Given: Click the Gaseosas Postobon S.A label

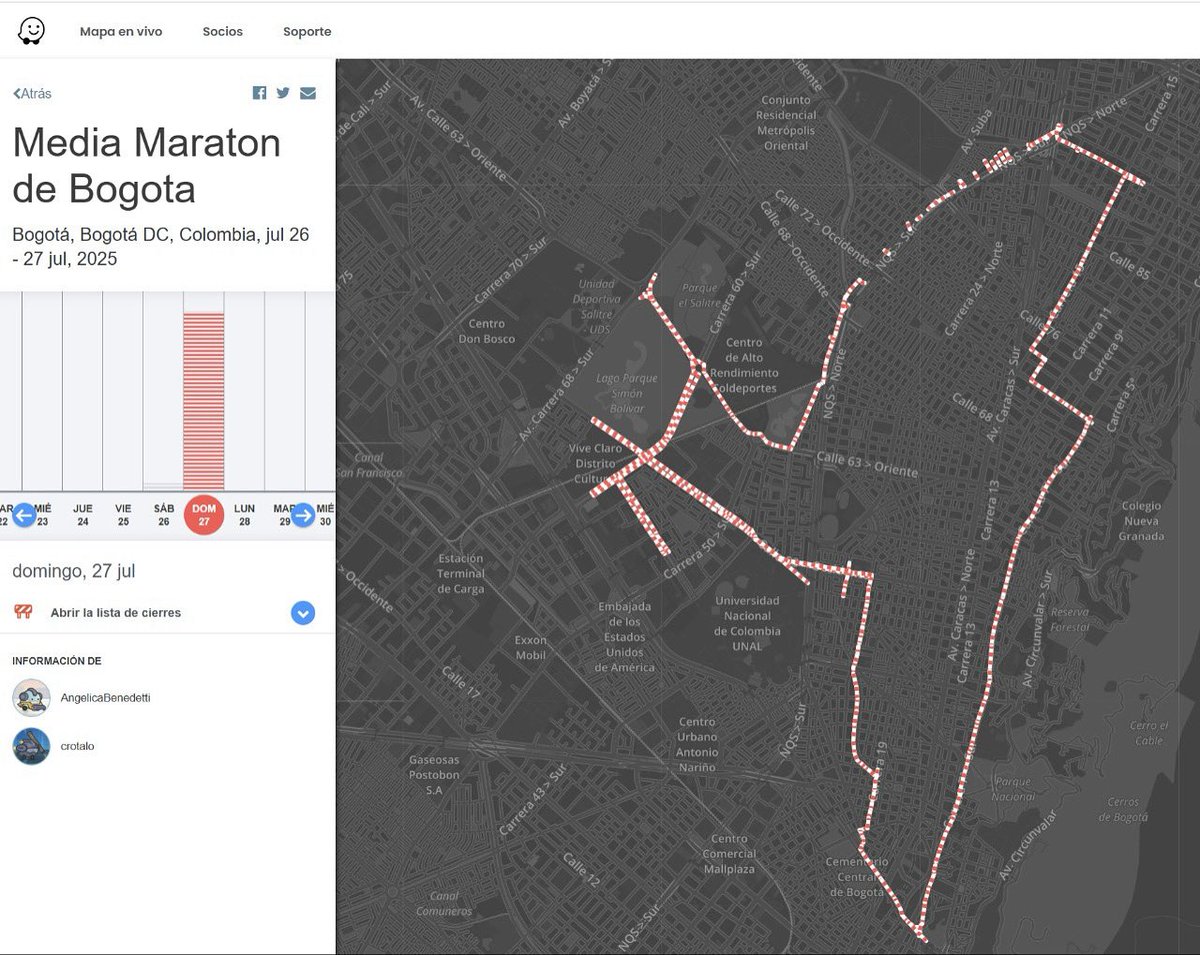Looking at the screenshot, I should point(434,774).
